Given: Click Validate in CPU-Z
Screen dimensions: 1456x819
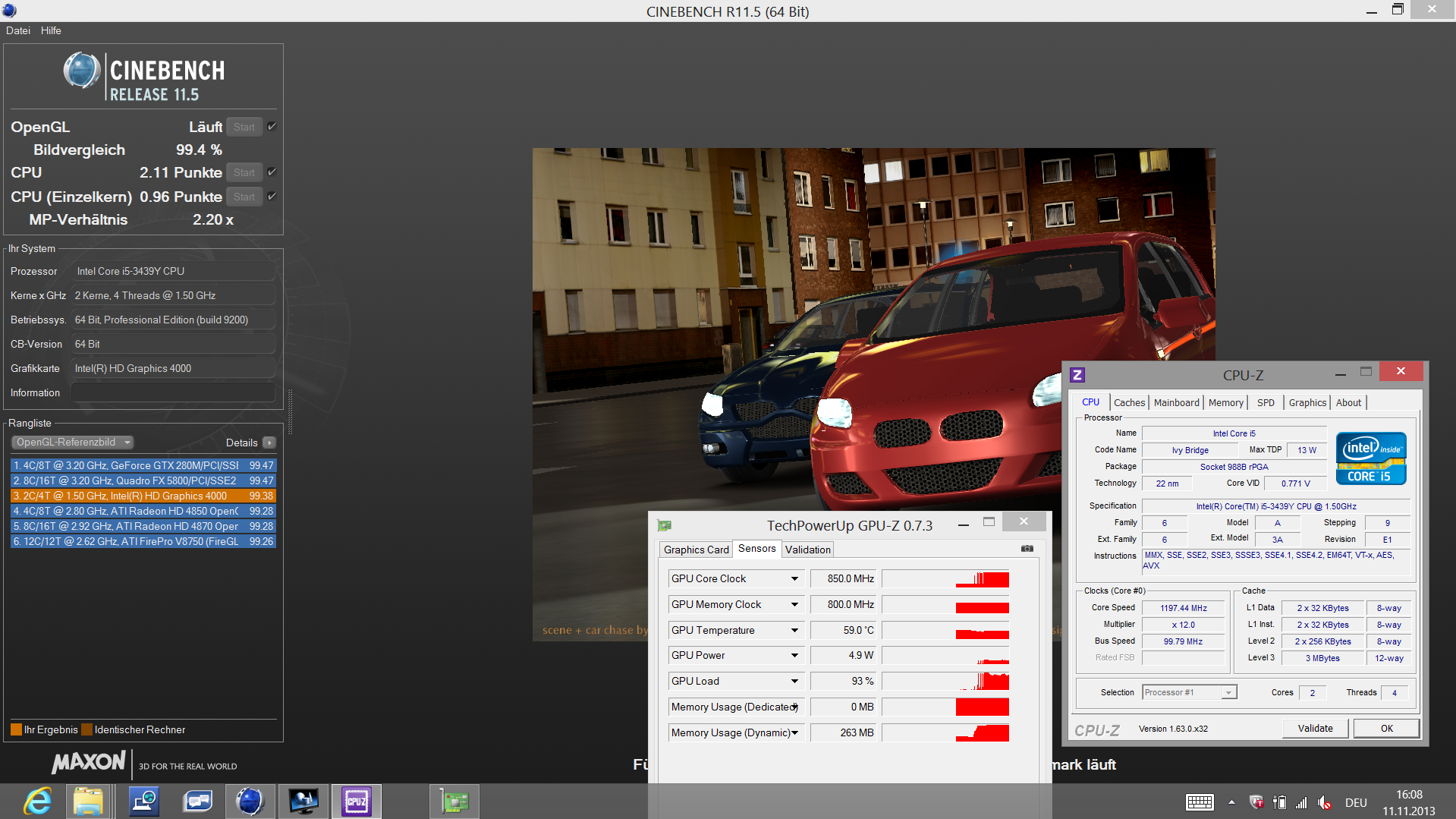Looking at the screenshot, I should (1315, 729).
